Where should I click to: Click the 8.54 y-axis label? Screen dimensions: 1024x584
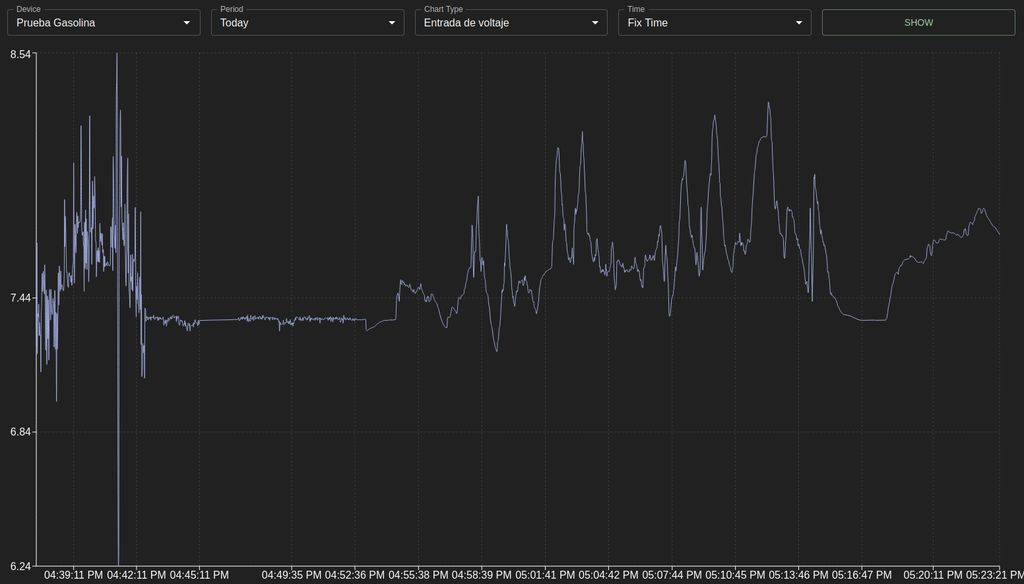tap(19, 53)
